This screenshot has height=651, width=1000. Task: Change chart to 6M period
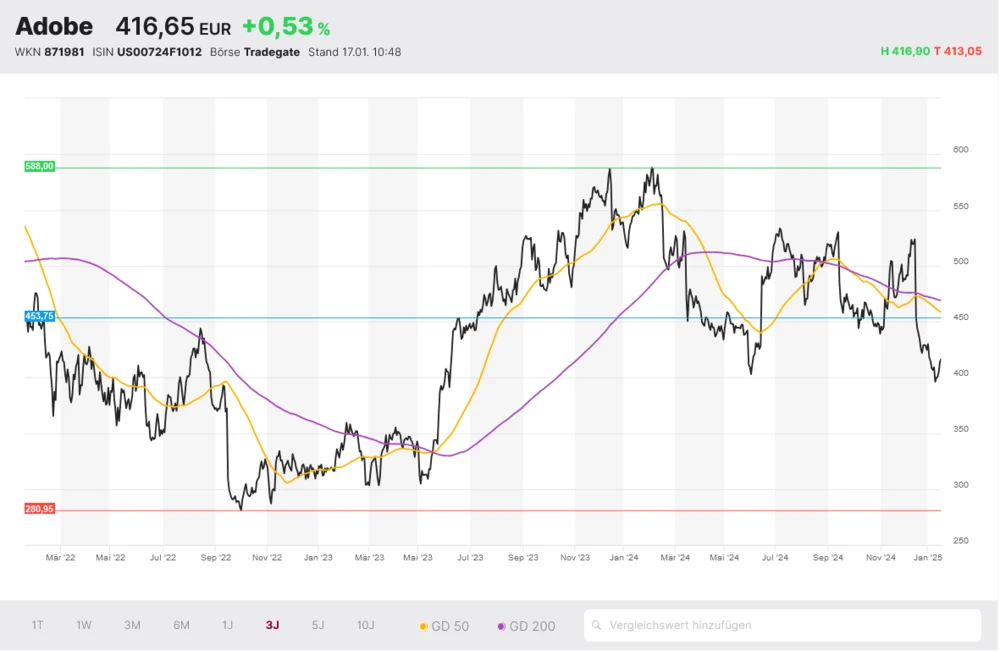click(x=181, y=625)
